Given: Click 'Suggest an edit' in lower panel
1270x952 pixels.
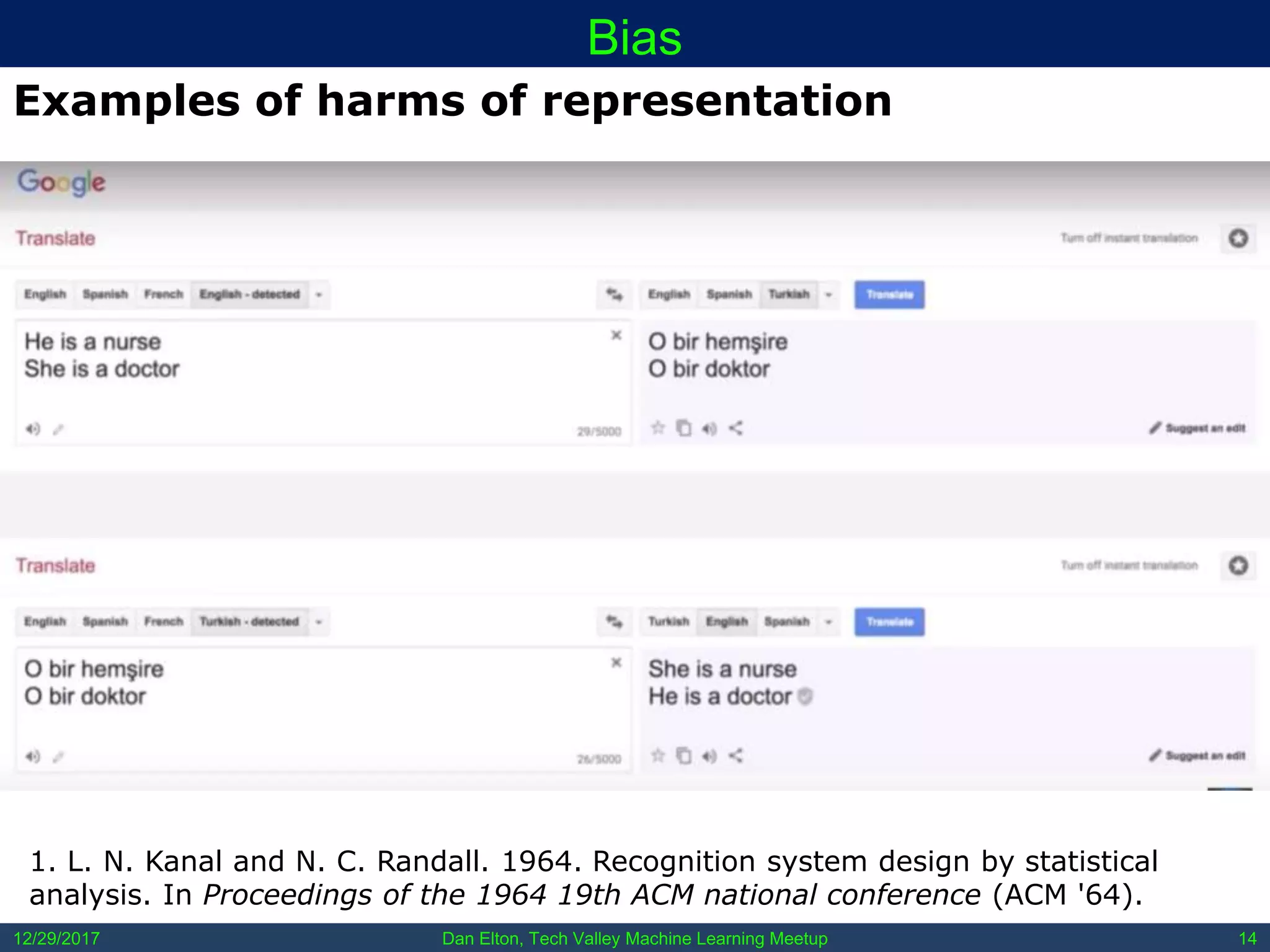Looking at the screenshot, I should tap(1197, 756).
